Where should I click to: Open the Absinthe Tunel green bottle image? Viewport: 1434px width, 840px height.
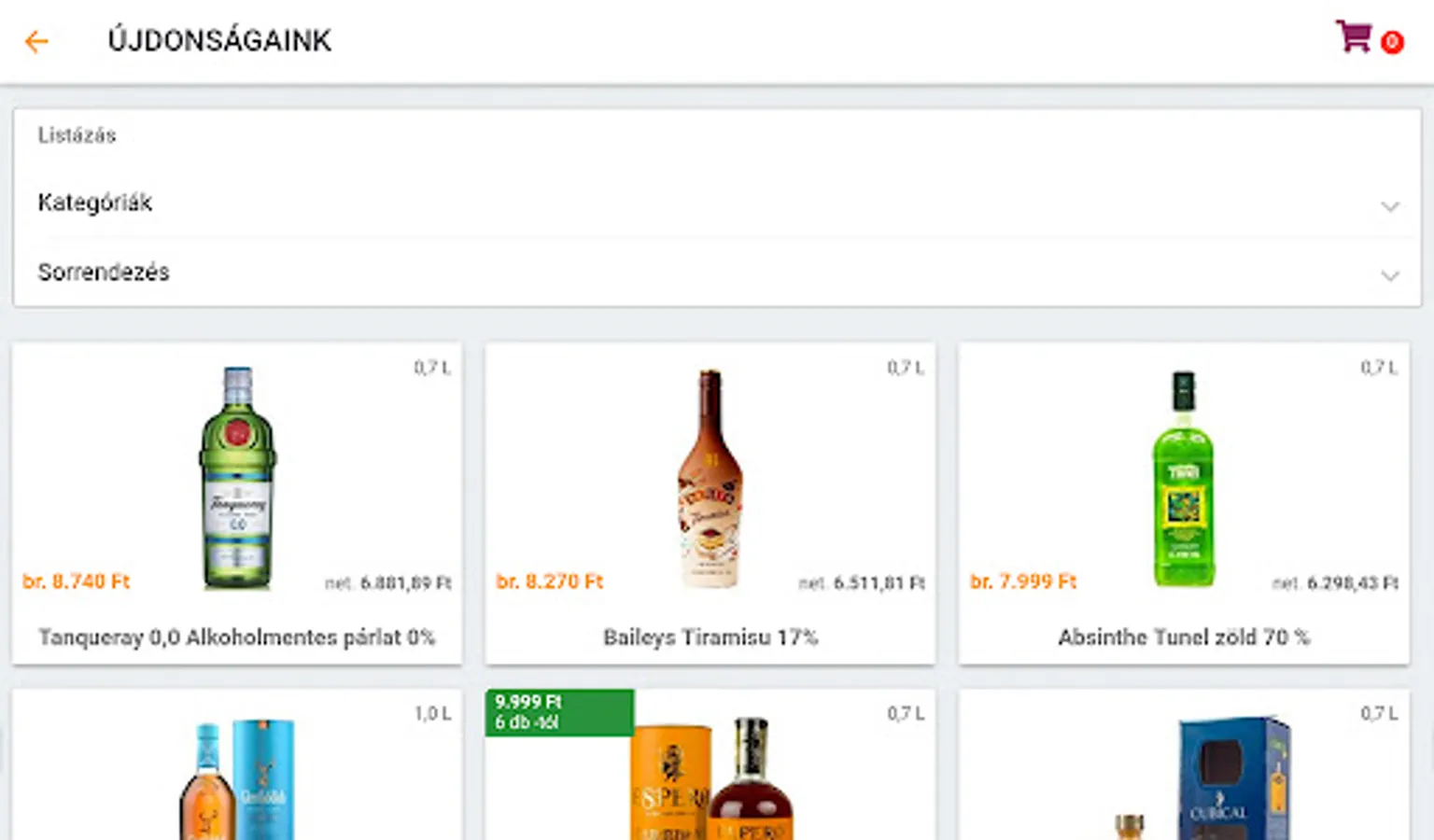1184,477
